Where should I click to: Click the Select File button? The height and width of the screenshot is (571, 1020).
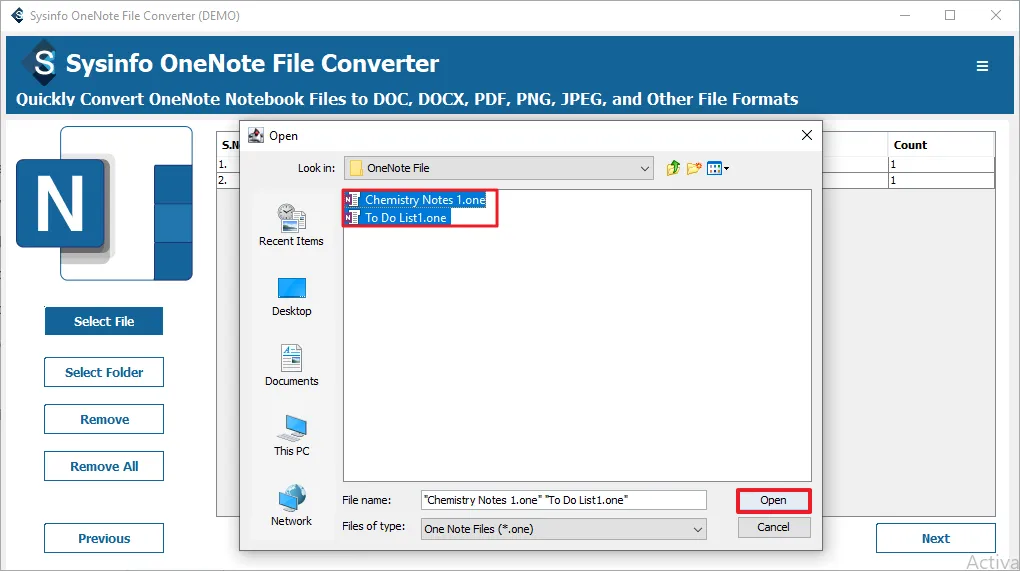(104, 321)
